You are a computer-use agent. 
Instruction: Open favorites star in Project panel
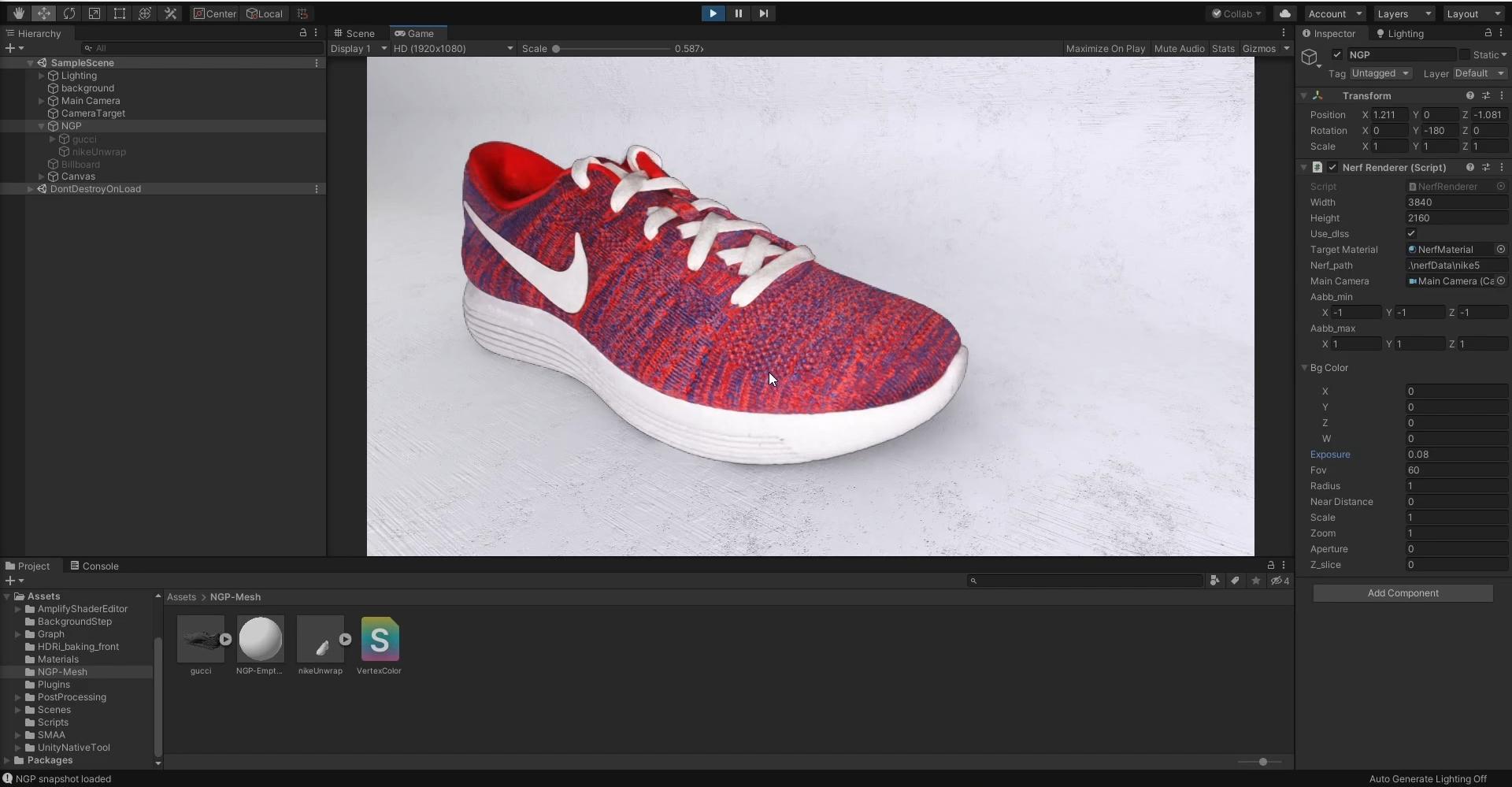pos(1256,581)
